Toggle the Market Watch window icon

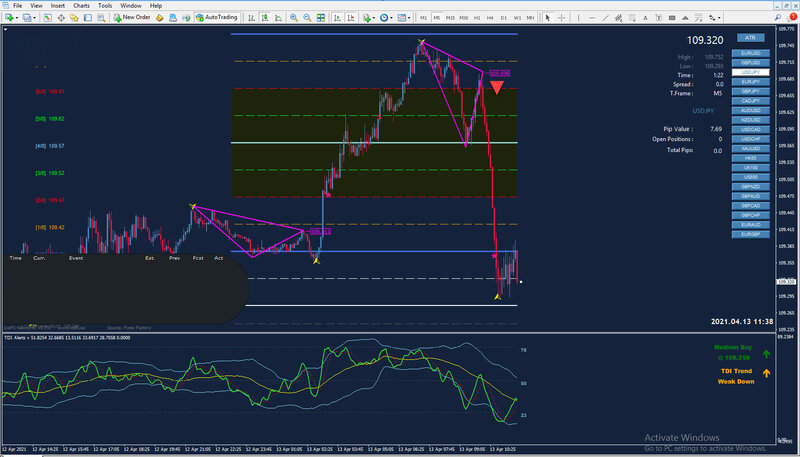[47, 18]
